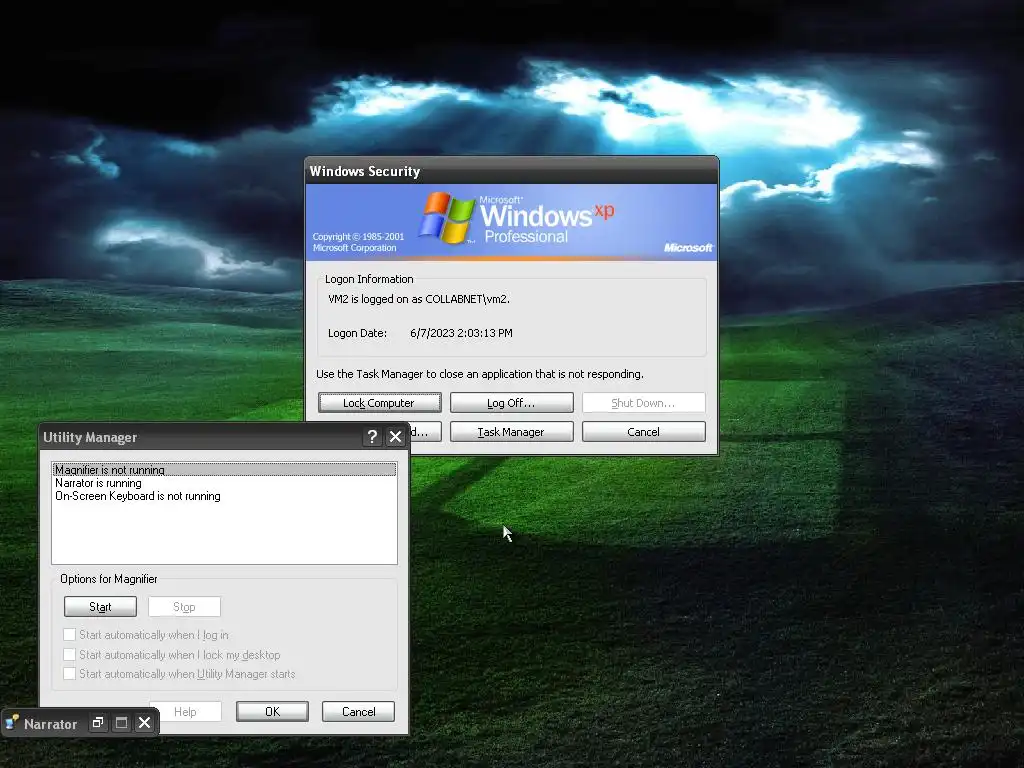The image size is (1024, 768).
Task: Select 'Narrator is running' entry
Action: pos(224,483)
